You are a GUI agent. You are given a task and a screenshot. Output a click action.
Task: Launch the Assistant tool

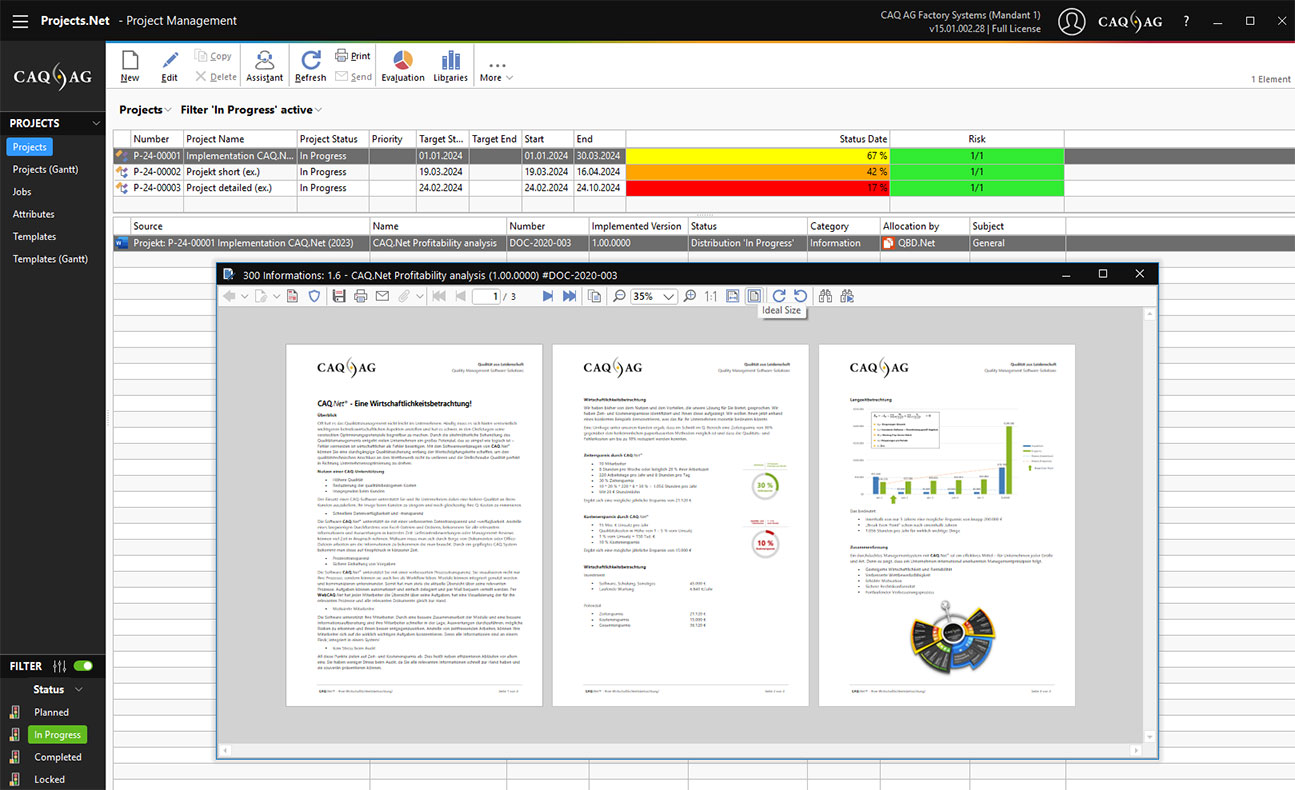pos(264,64)
